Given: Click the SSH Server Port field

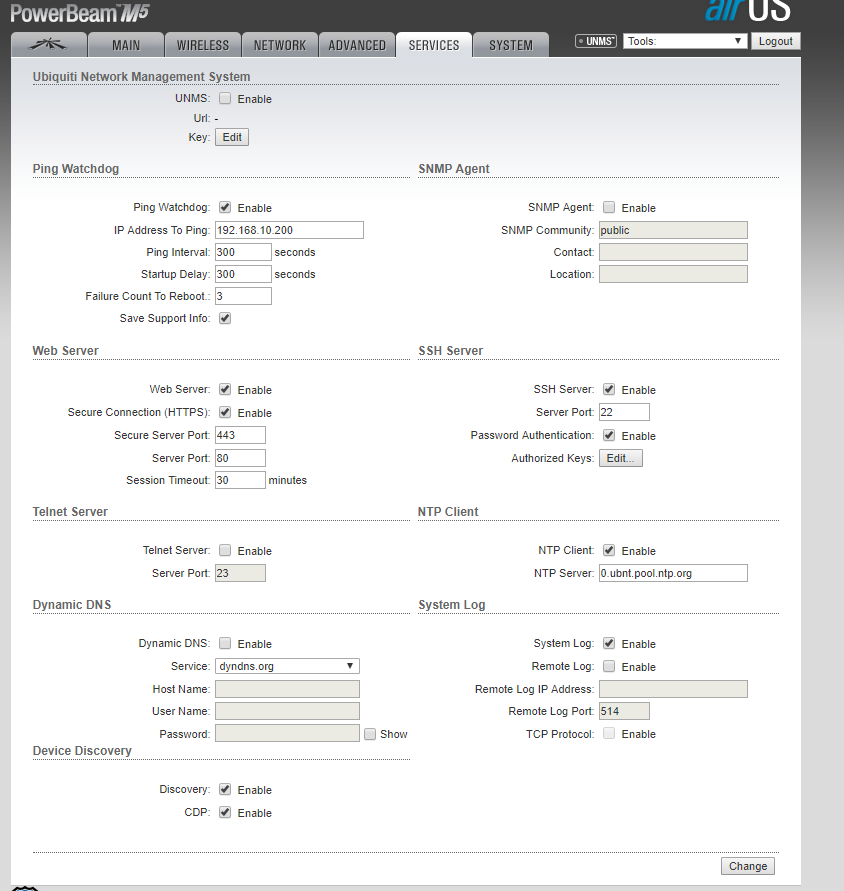Looking at the screenshot, I should pyautogui.click(x=624, y=412).
